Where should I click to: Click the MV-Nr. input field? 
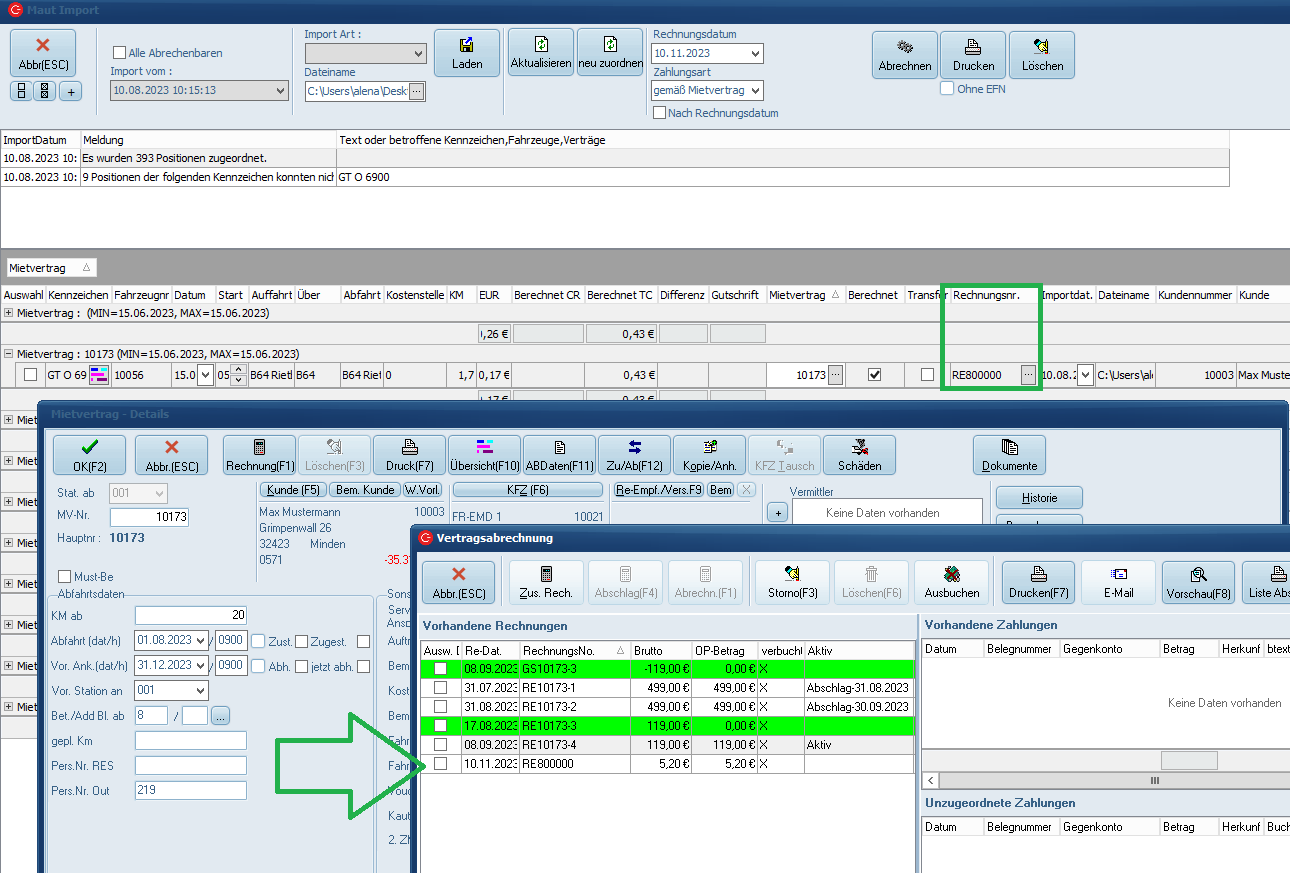[149, 517]
